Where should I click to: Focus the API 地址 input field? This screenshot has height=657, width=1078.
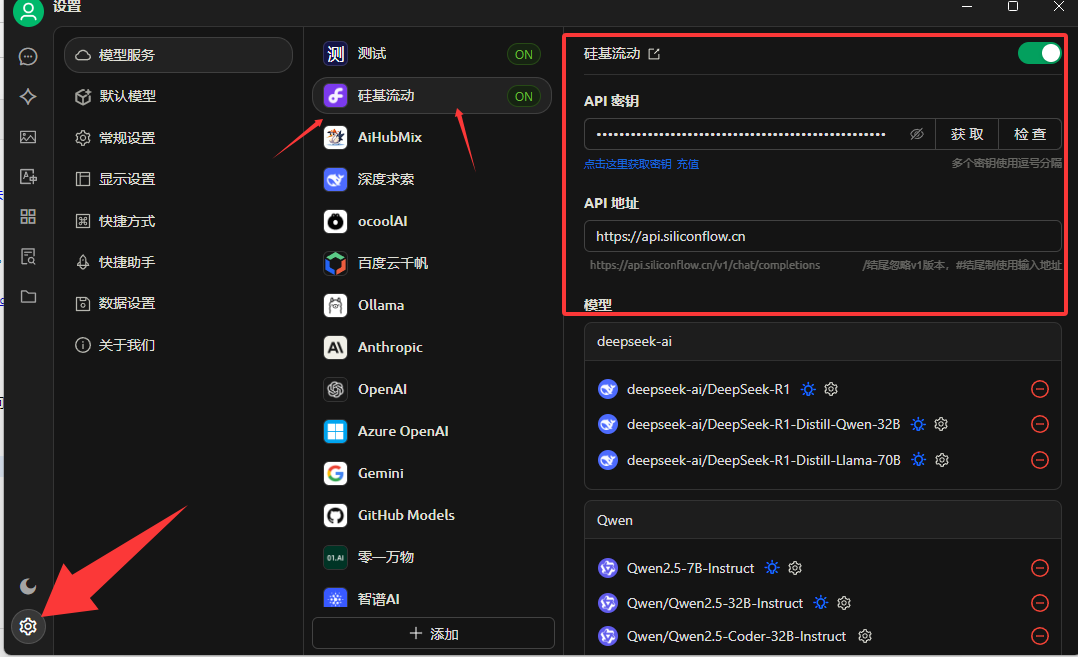(823, 236)
